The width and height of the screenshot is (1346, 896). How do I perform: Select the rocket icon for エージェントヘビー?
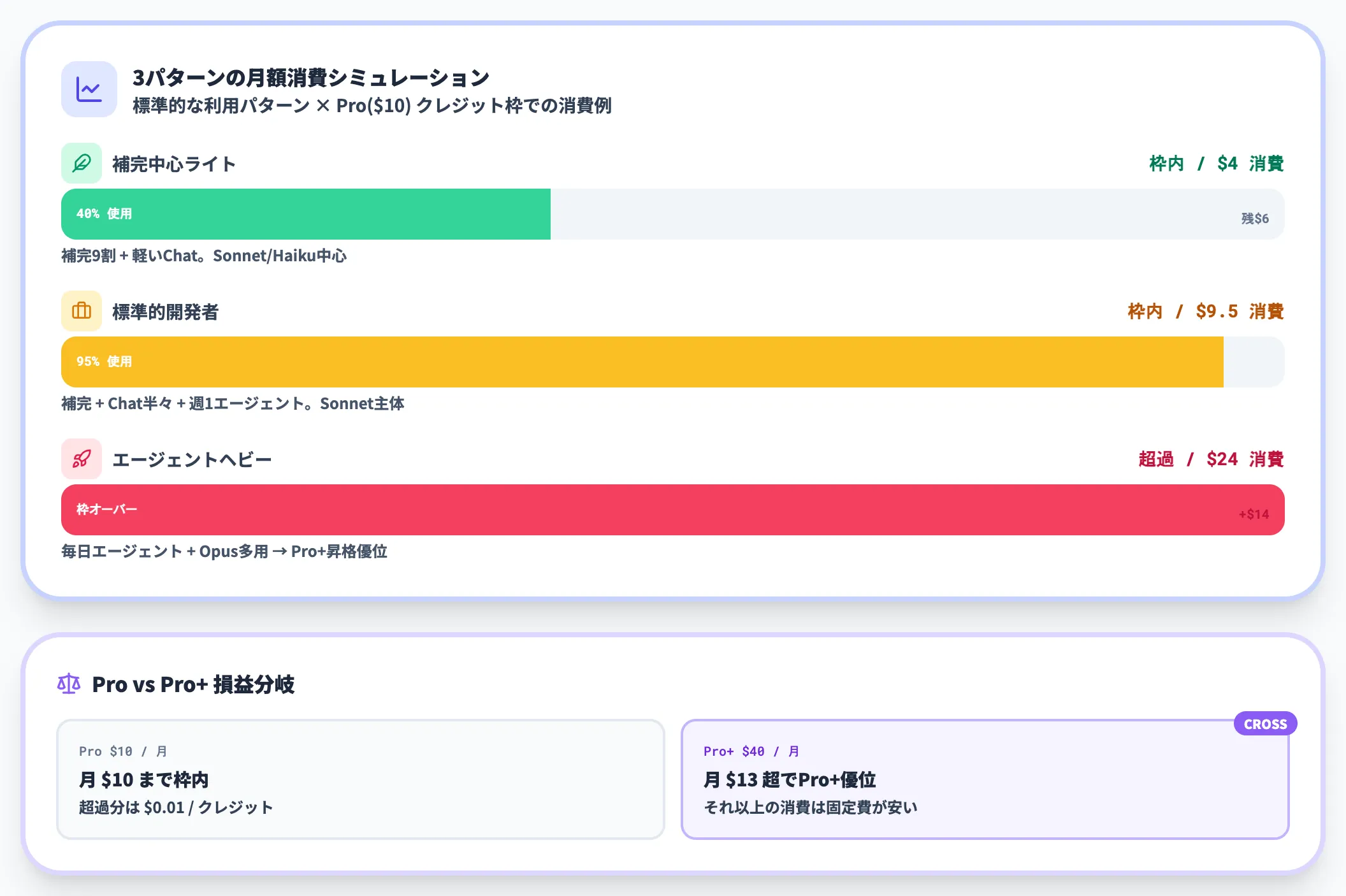tap(82, 459)
